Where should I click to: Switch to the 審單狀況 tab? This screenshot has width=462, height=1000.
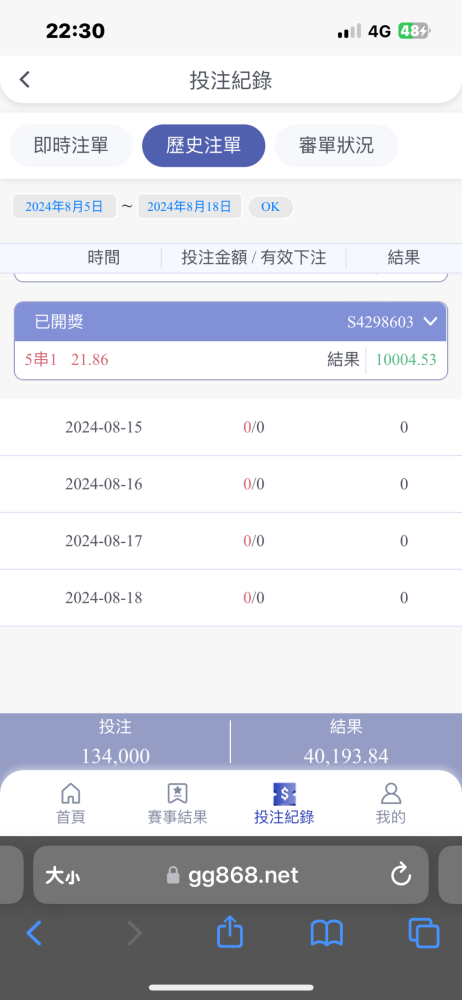[x=336, y=145]
